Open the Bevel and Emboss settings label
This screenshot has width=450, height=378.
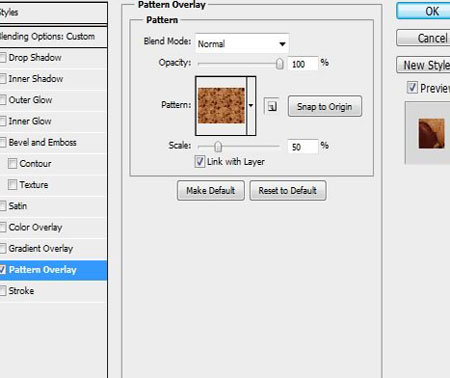(x=43, y=143)
